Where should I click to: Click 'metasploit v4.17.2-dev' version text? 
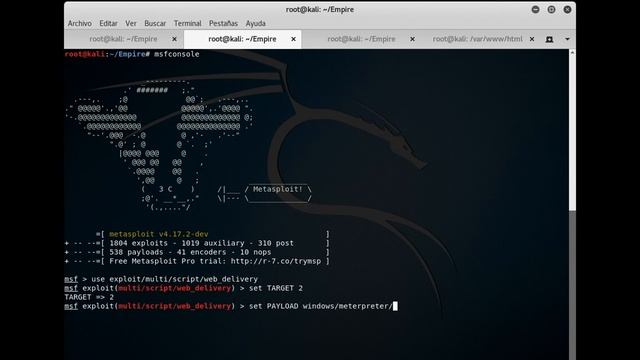pos(159,234)
